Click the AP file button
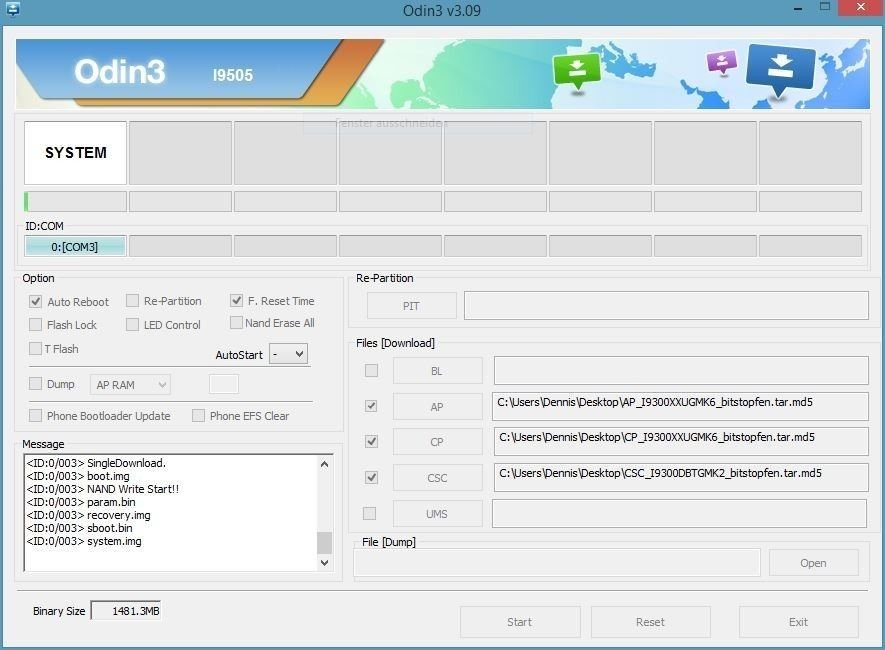This screenshot has width=885, height=650. (x=437, y=407)
